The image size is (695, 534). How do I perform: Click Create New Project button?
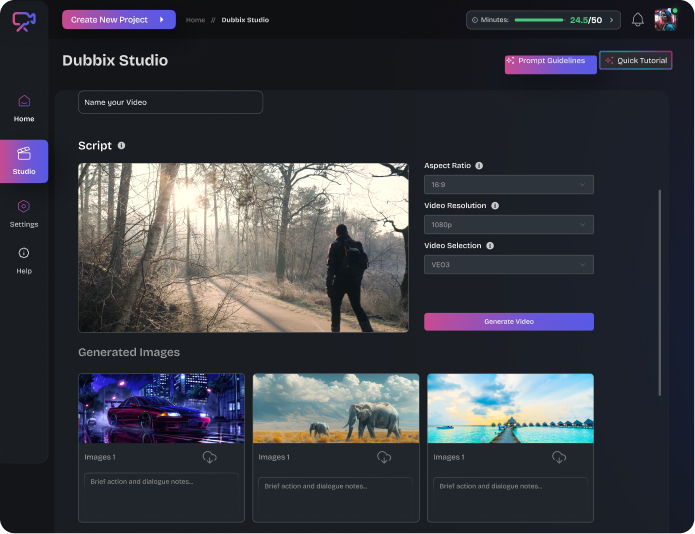pyautogui.click(x=118, y=20)
